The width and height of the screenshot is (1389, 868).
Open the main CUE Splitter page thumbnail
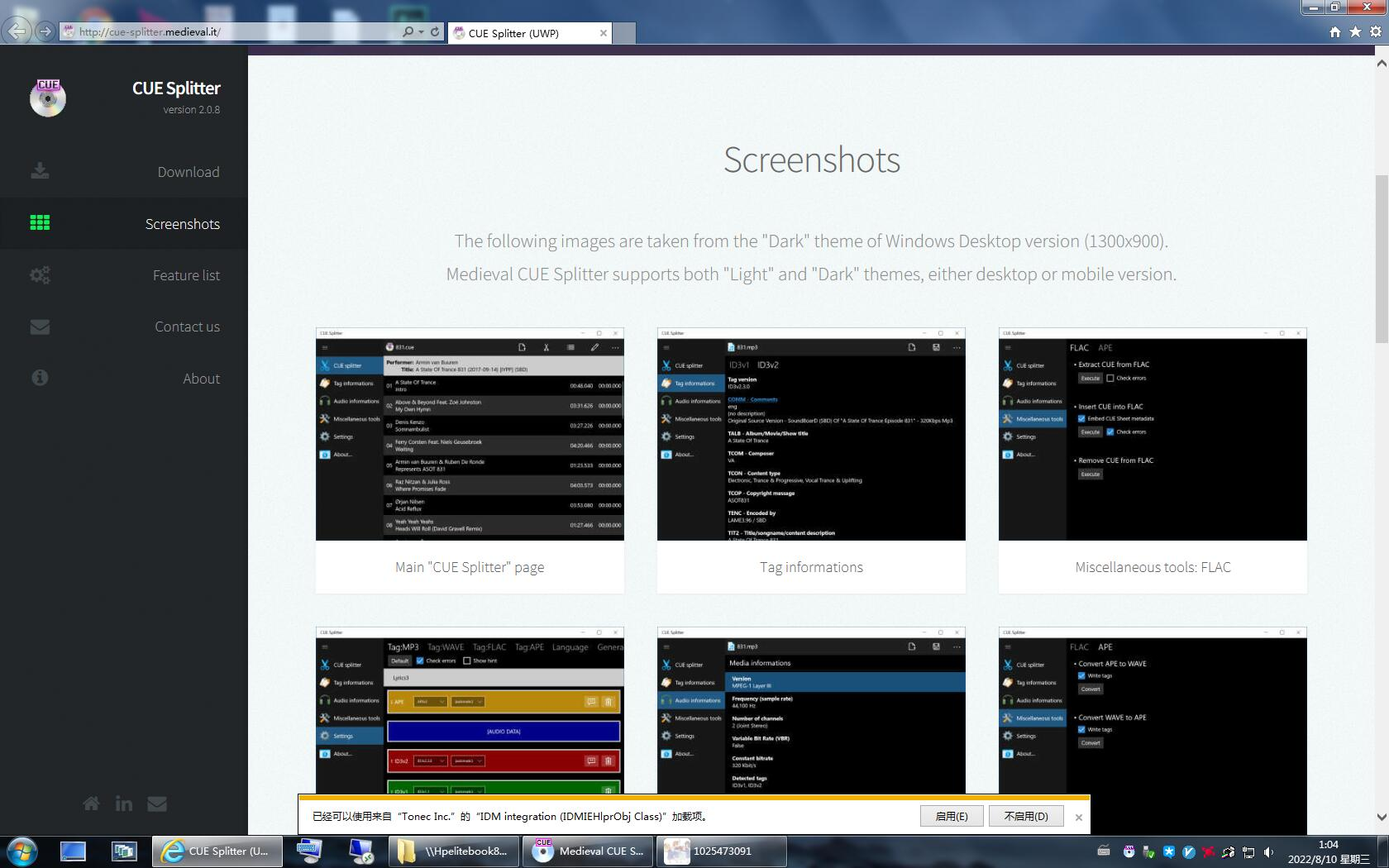pyautogui.click(x=470, y=434)
